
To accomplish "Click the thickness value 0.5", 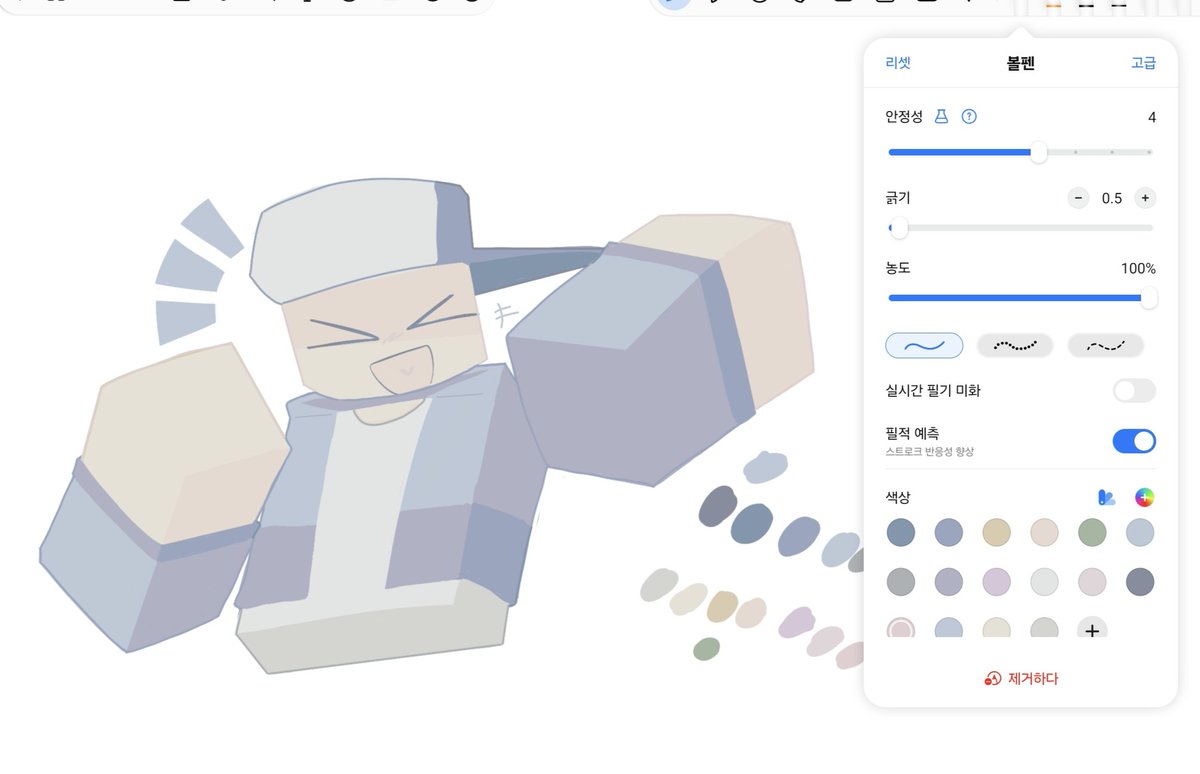I will point(1112,198).
